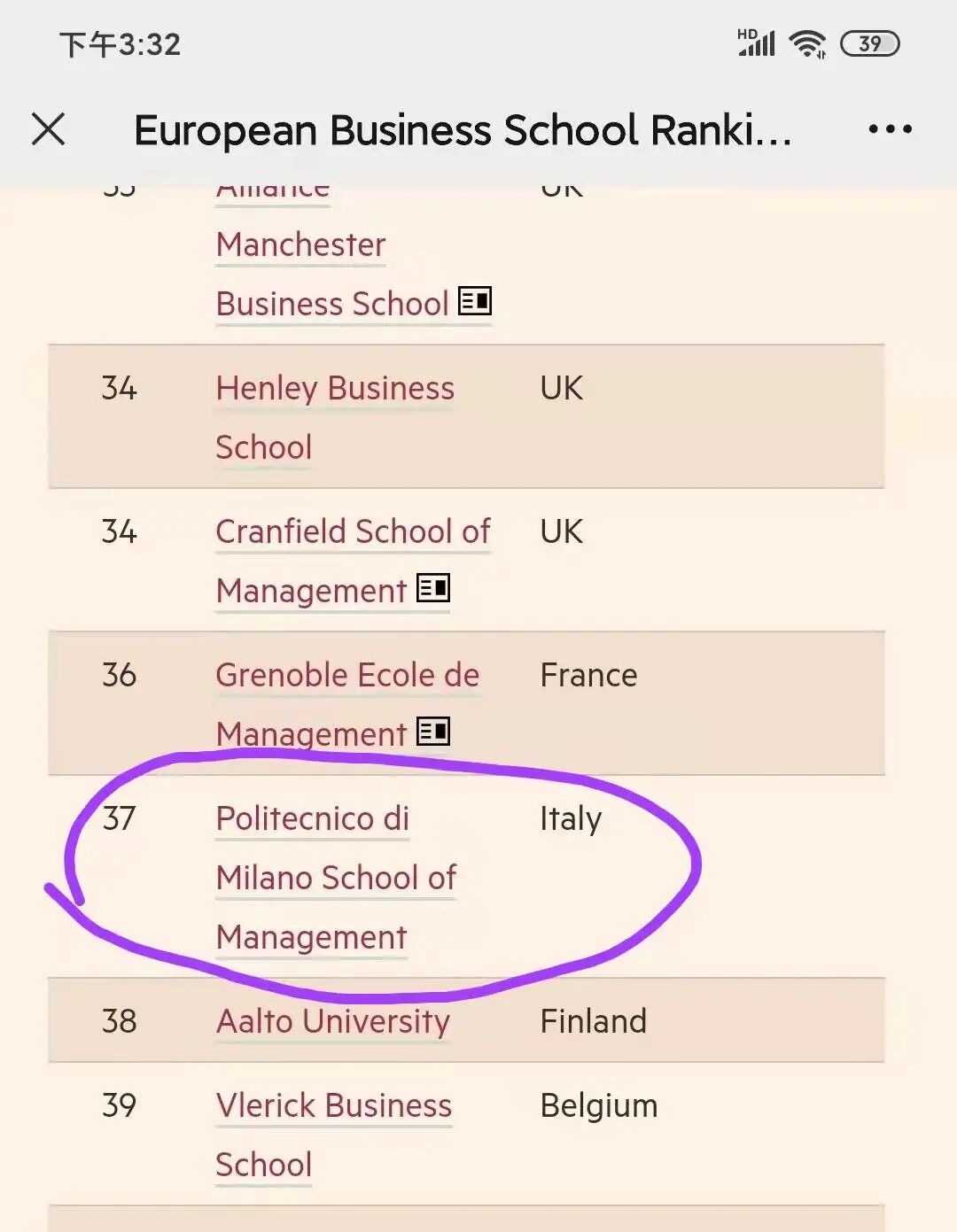
Task: Open the Alliance Manchester Business School link
Action: coord(300,245)
